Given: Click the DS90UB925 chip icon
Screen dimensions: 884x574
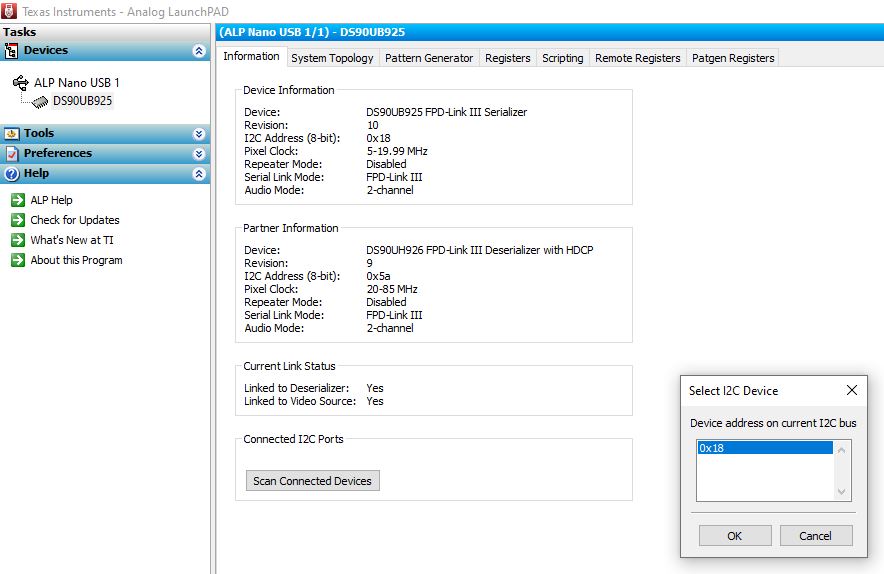Looking at the screenshot, I should [39, 102].
